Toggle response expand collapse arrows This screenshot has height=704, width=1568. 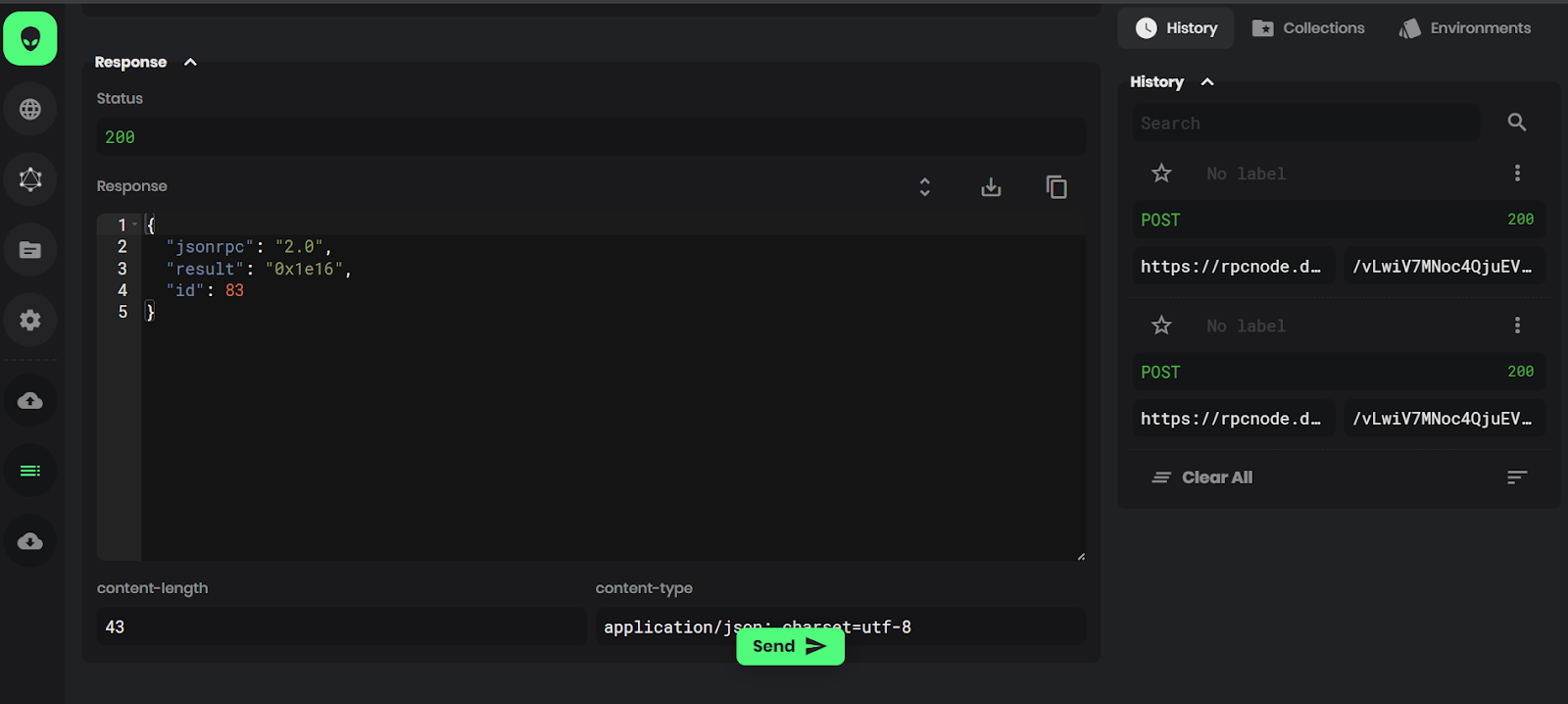coord(924,186)
